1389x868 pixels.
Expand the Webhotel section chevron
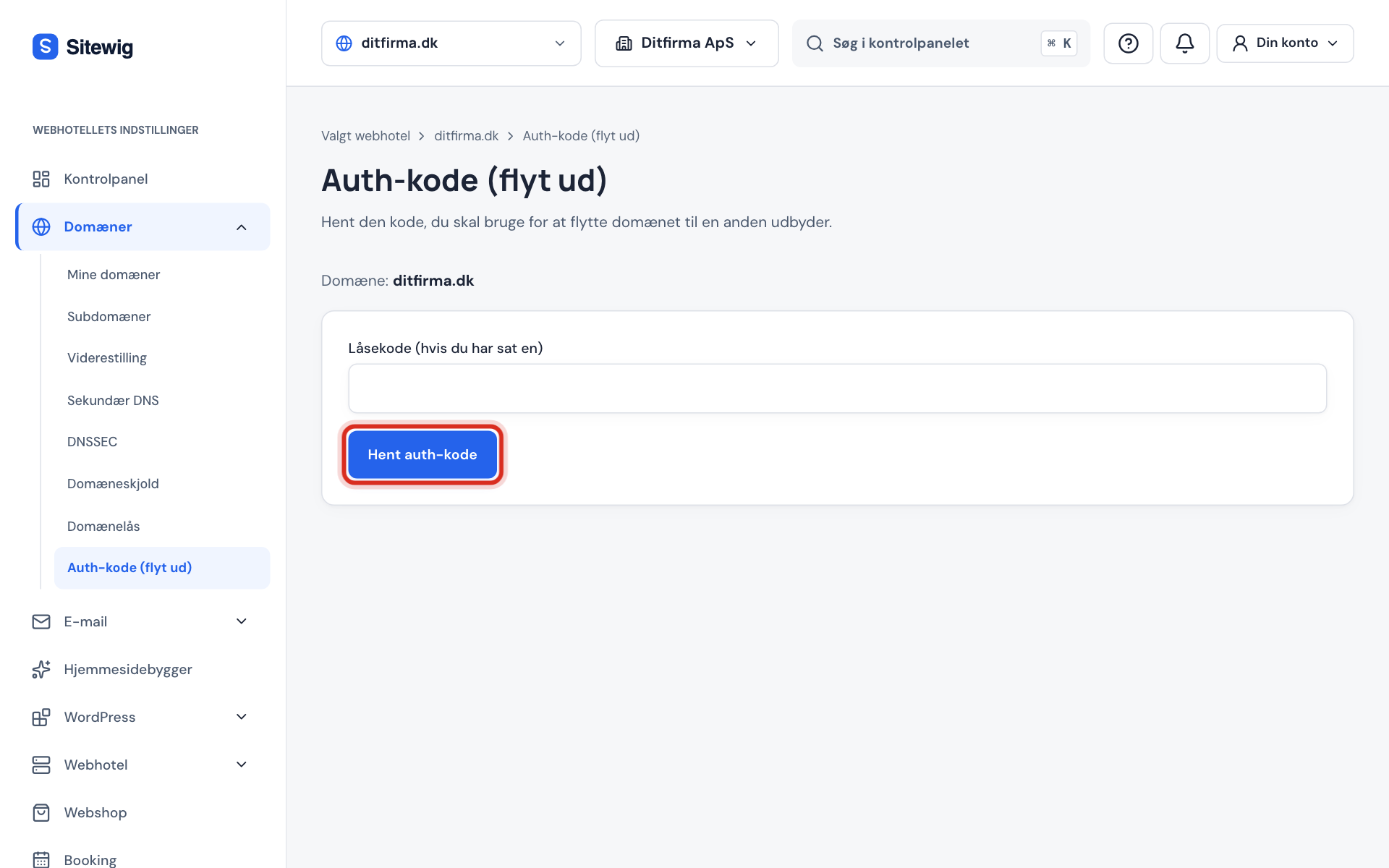[242, 765]
